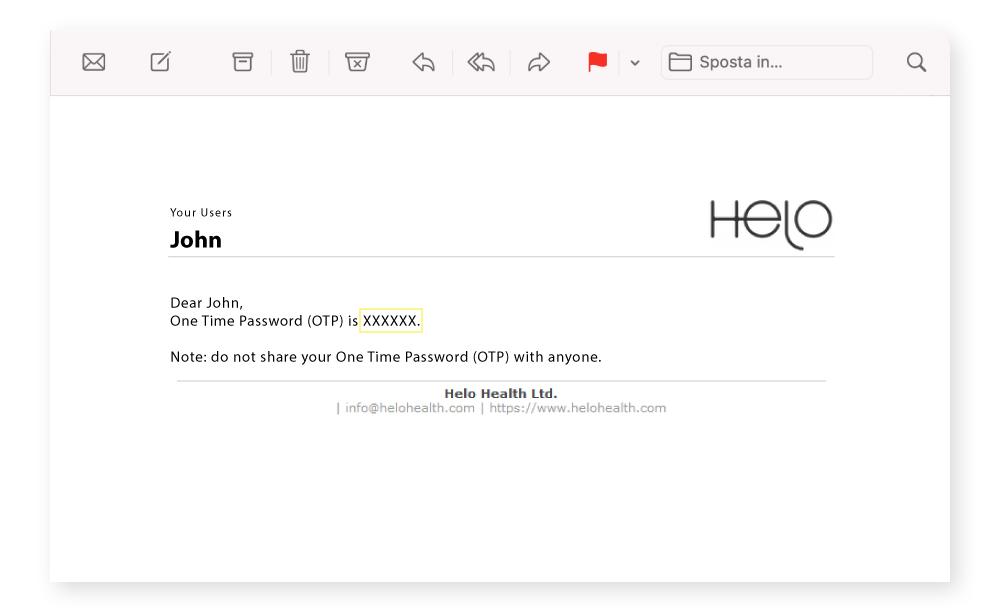
Task: Click the highlighted XXXXXX OTP code
Action: [x=390, y=321]
